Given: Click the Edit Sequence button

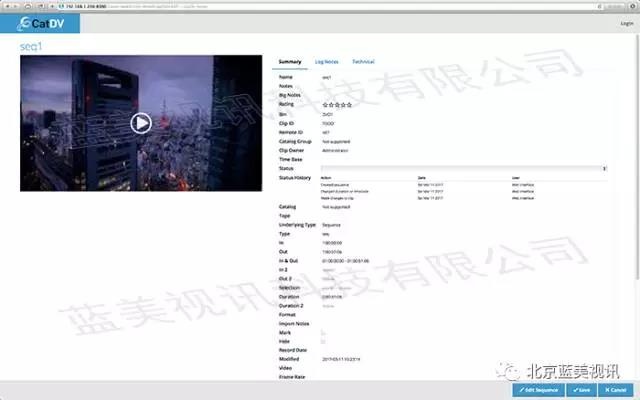Looking at the screenshot, I should pos(538,390).
